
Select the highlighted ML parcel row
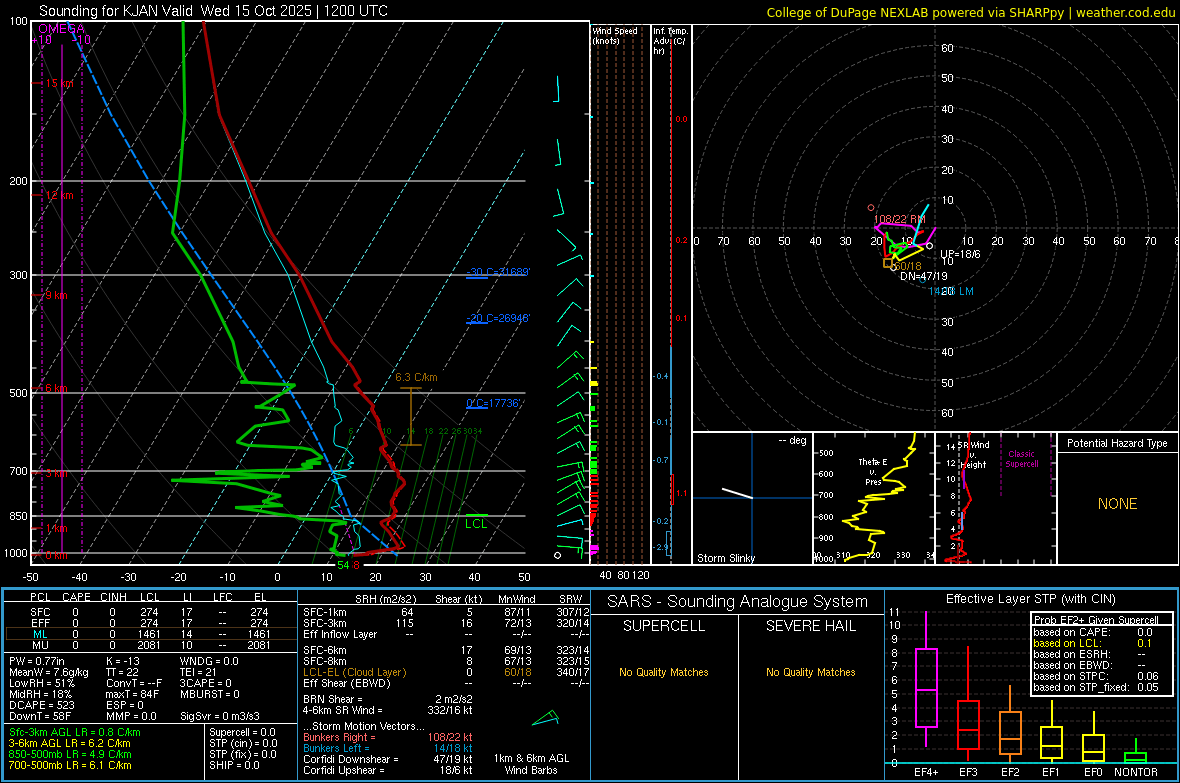point(150,634)
